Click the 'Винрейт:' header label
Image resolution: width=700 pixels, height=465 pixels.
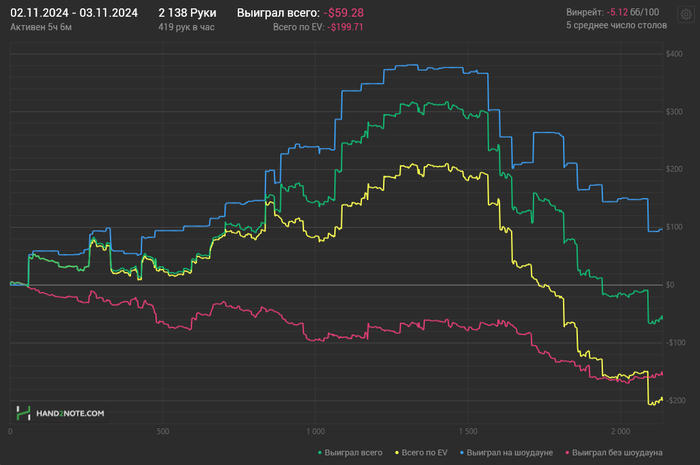[585, 12]
